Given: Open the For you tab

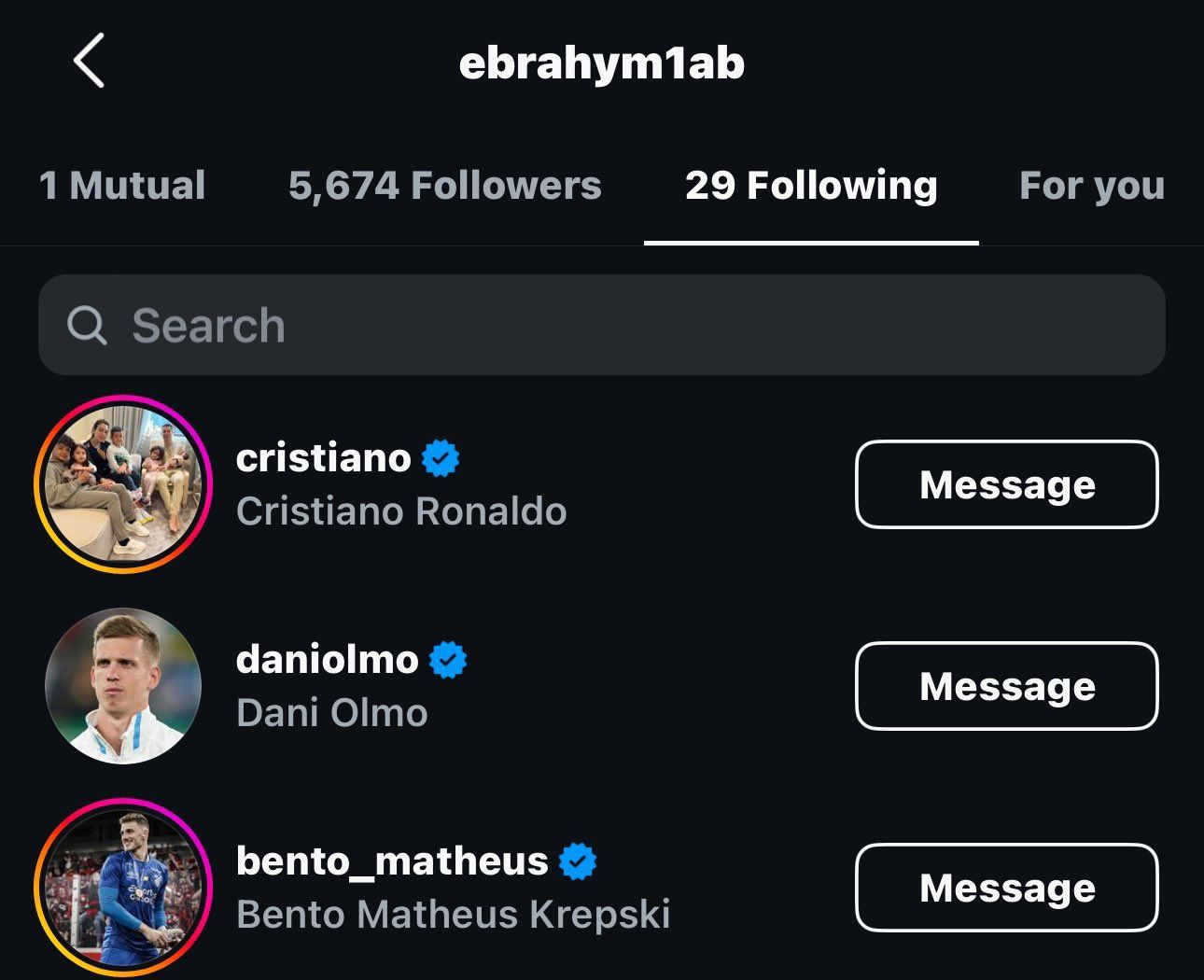Looking at the screenshot, I should 1091,186.
